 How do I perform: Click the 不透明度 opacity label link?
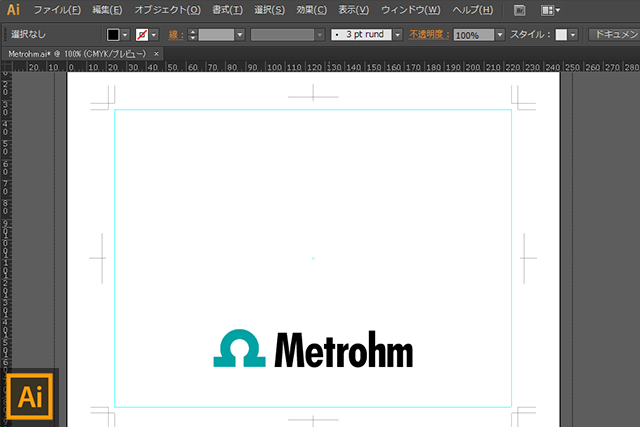[x=429, y=35]
